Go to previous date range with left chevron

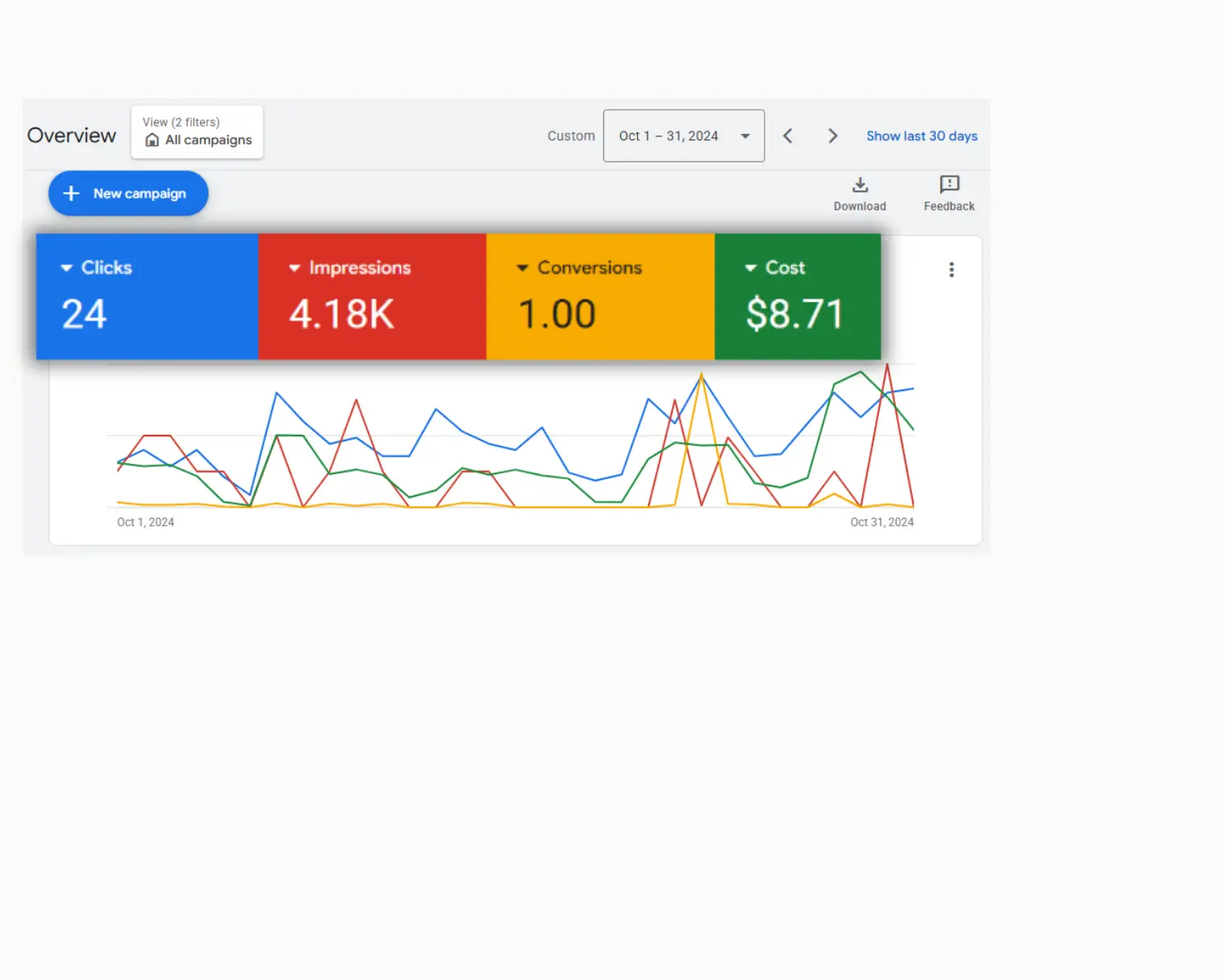tap(788, 136)
